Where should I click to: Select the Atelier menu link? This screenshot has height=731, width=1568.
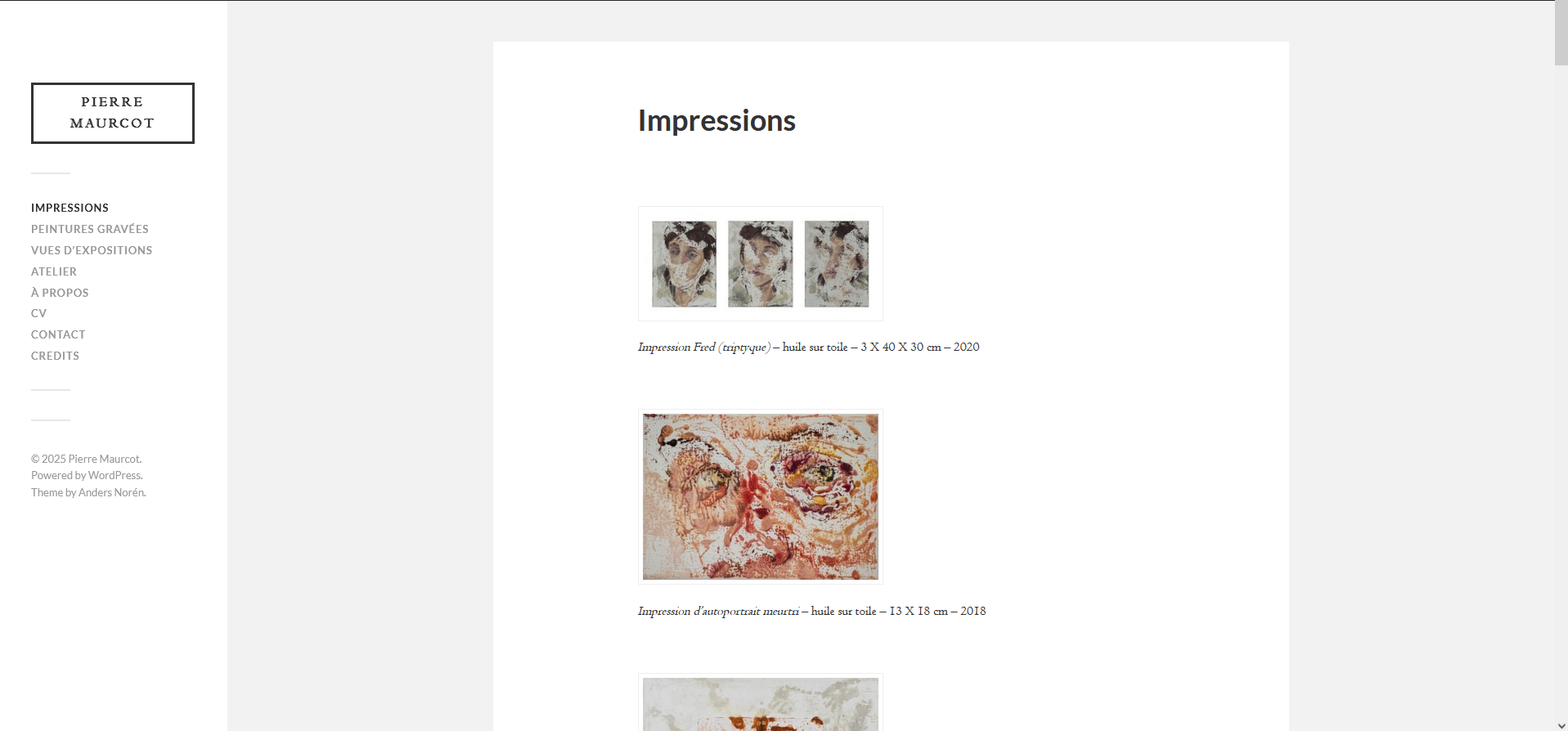pos(54,271)
